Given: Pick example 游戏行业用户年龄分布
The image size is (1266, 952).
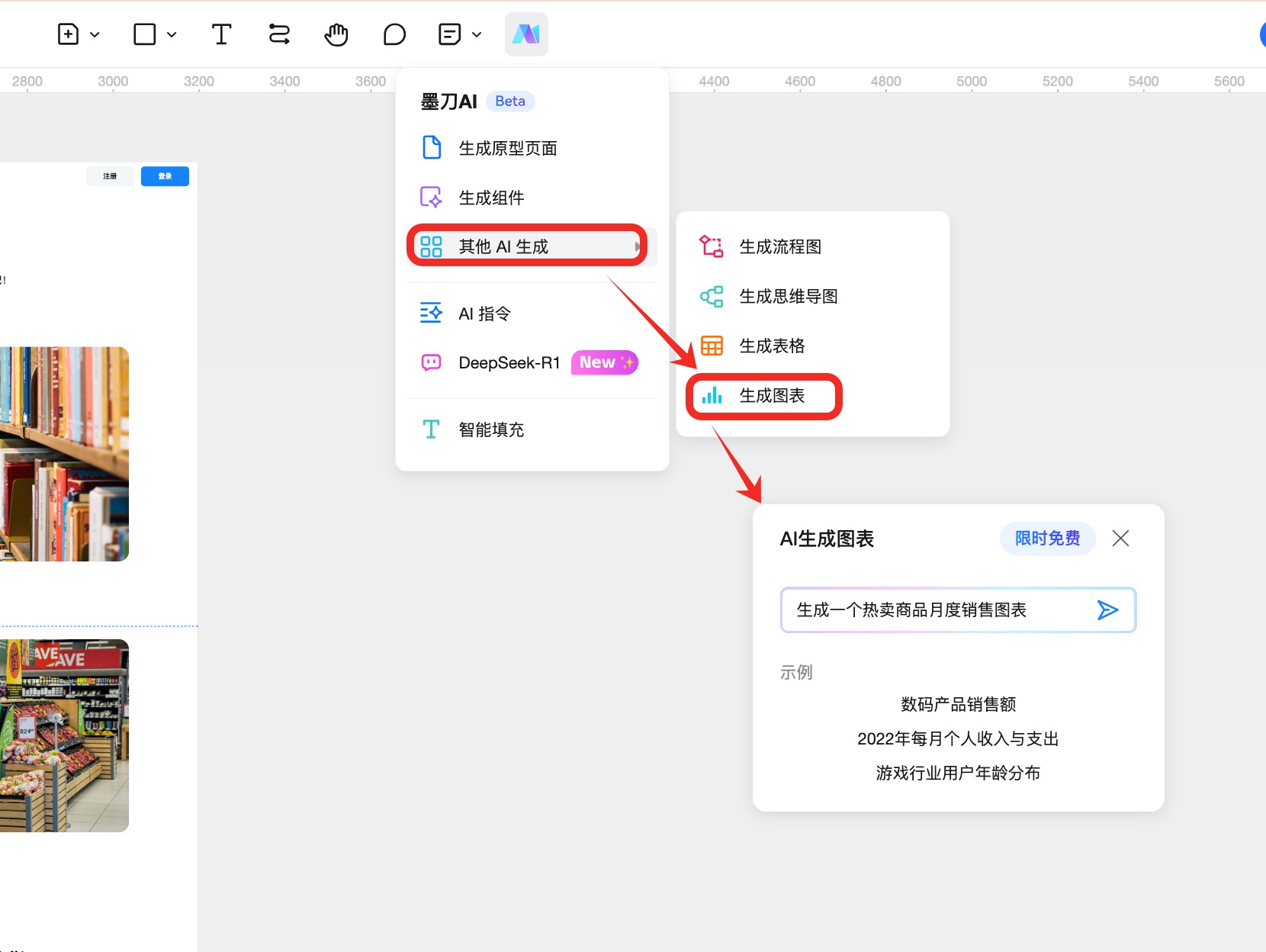Looking at the screenshot, I should (x=958, y=773).
